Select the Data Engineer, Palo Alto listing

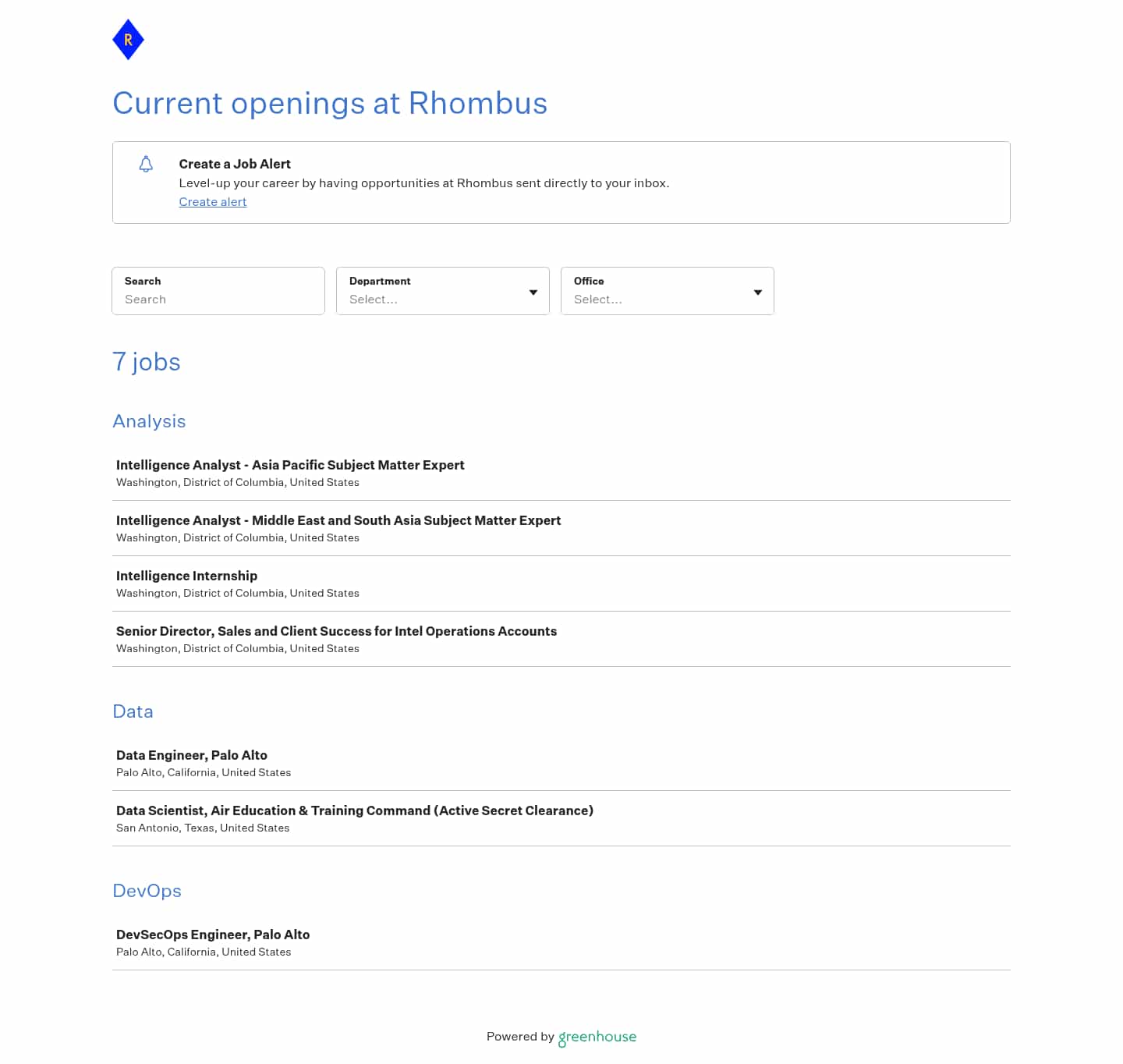[x=192, y=755]
